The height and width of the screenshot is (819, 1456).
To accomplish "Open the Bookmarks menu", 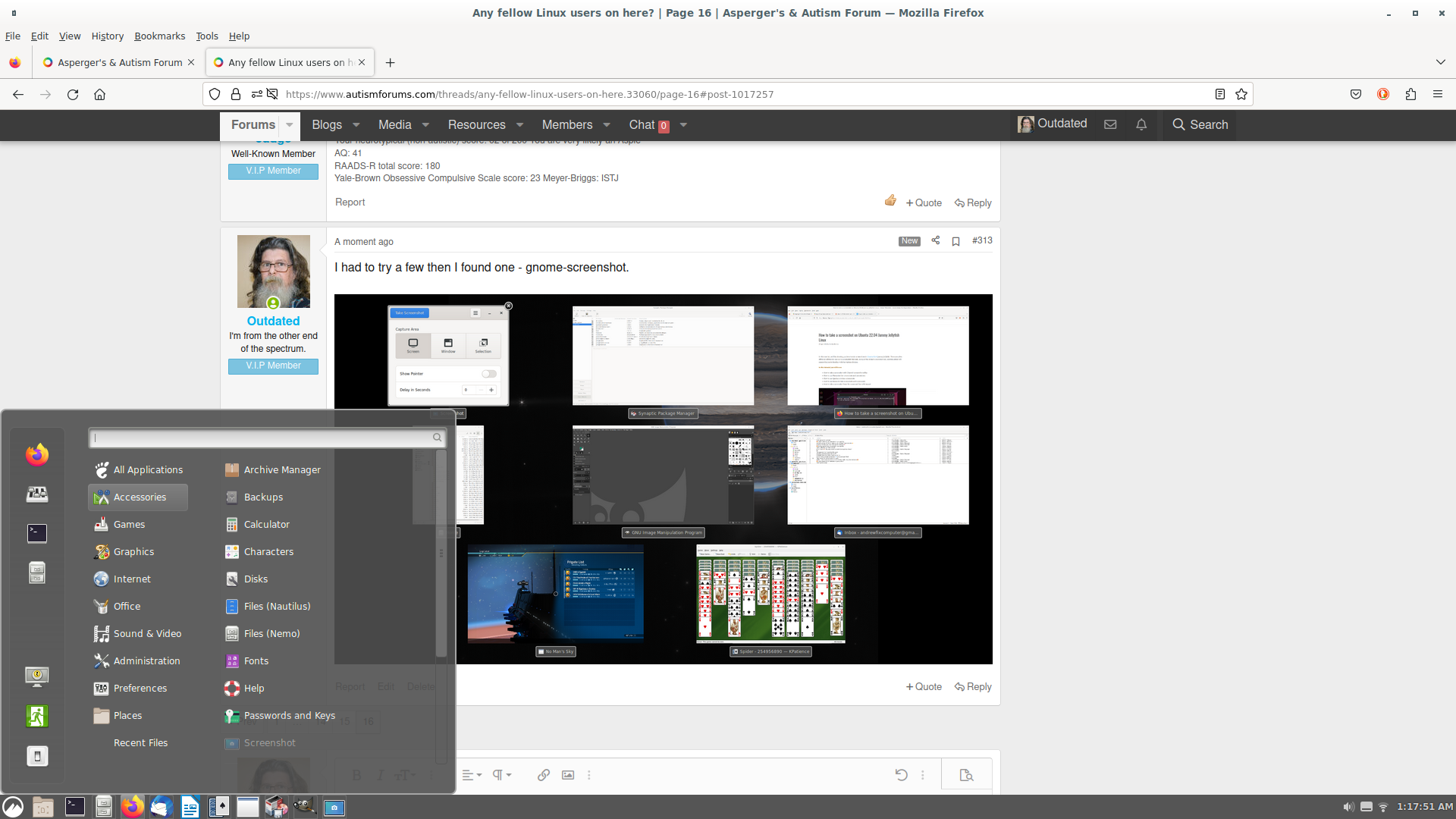I will tap(159, 36).
